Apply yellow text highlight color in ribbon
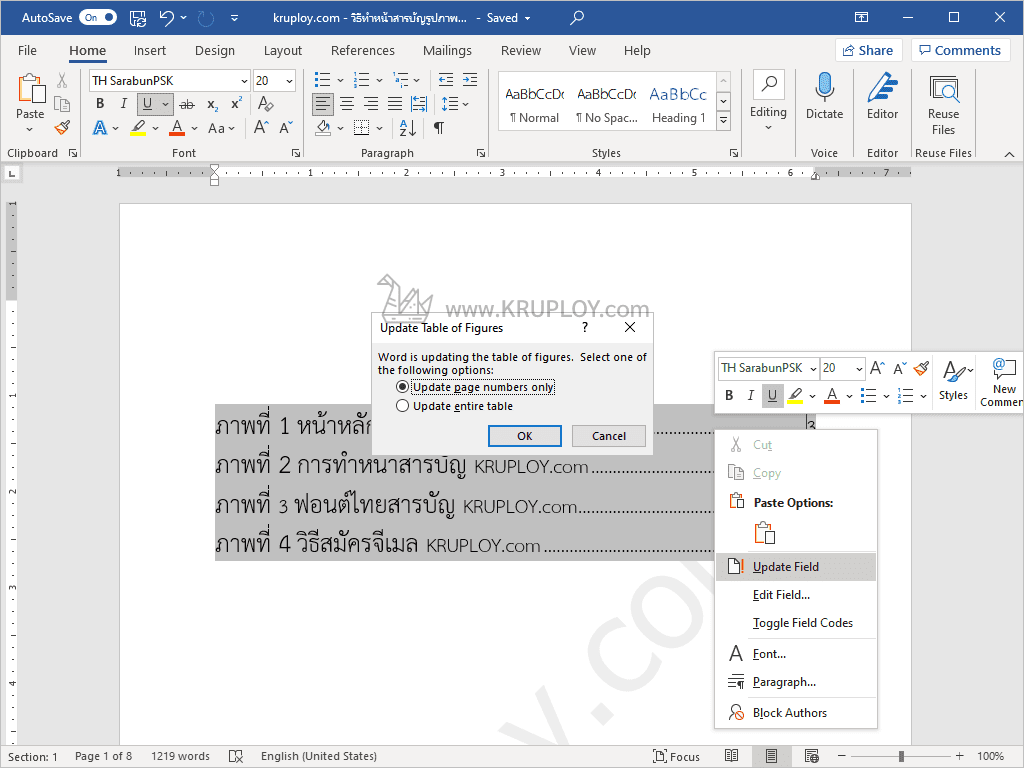 tap(138, 127)
